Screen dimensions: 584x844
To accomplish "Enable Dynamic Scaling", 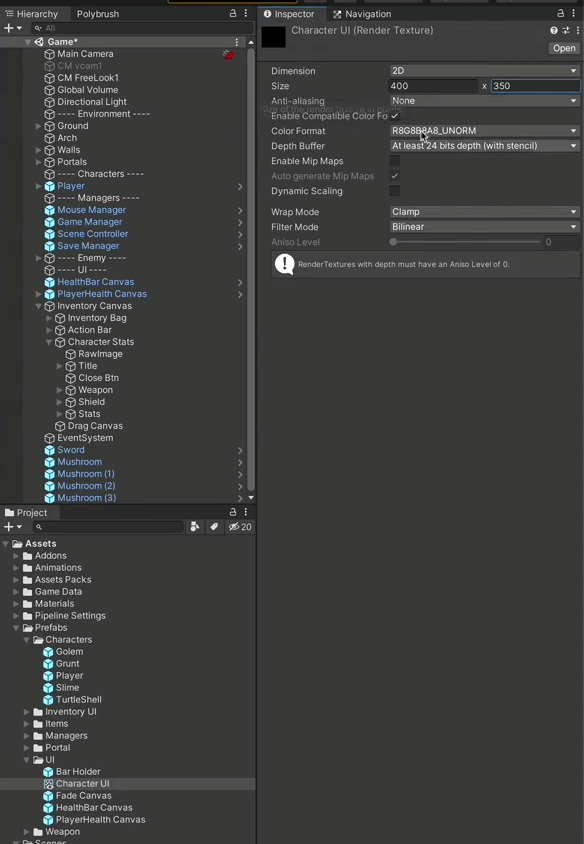I will pyautogui.click(x=394, y=191).
